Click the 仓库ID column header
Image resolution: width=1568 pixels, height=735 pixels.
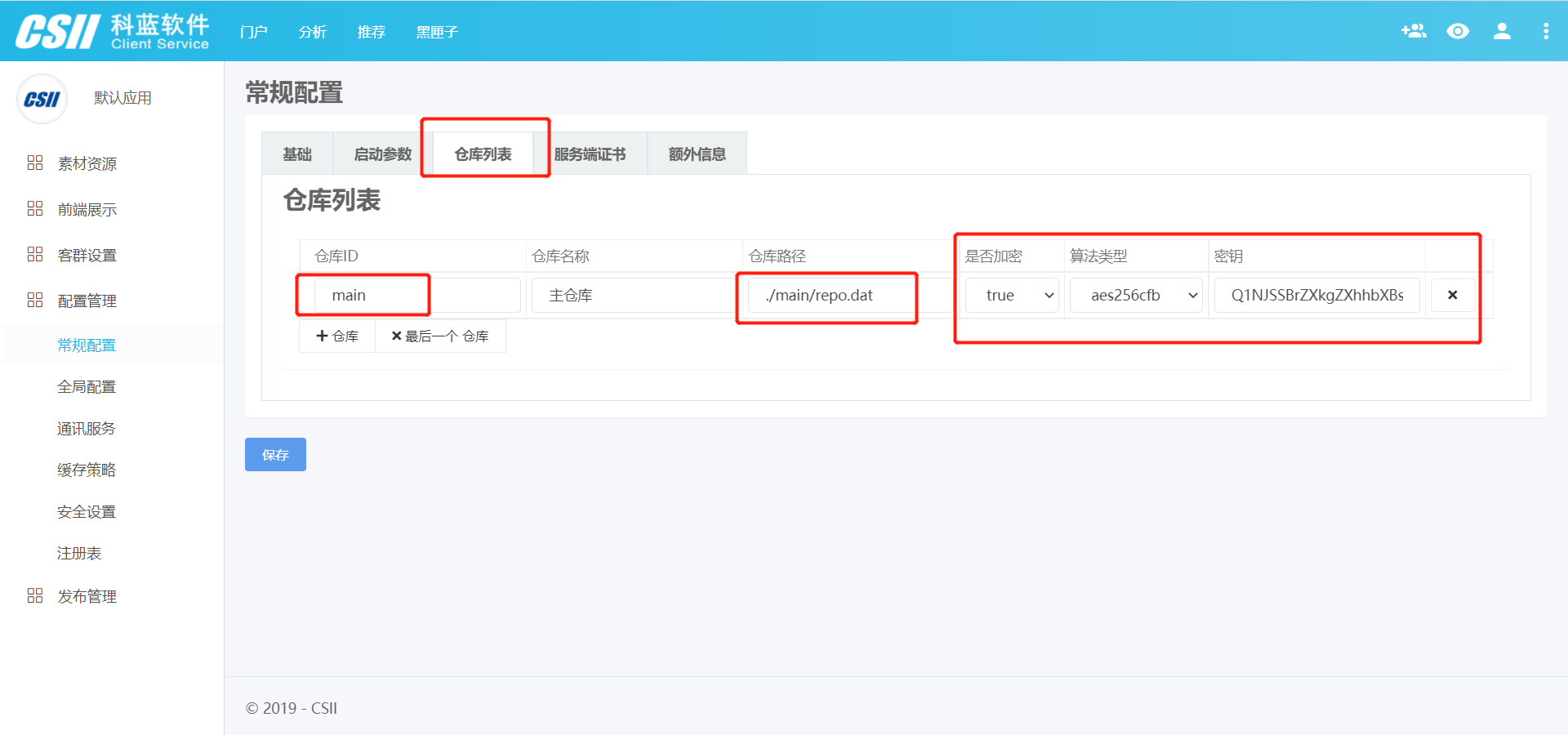pyautogui.click(x=336, y=256)
